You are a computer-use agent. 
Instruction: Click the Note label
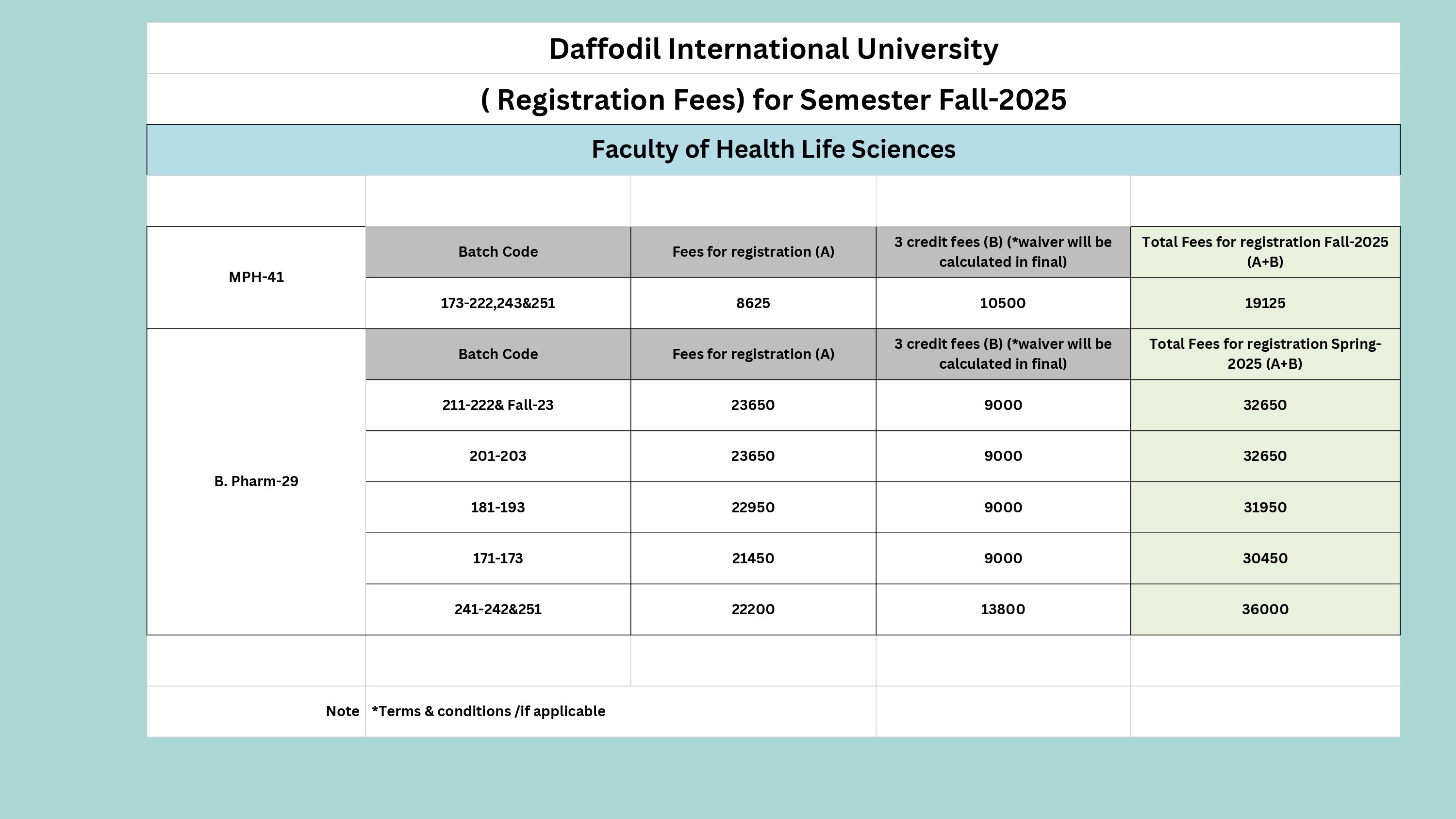click(343, 711)
